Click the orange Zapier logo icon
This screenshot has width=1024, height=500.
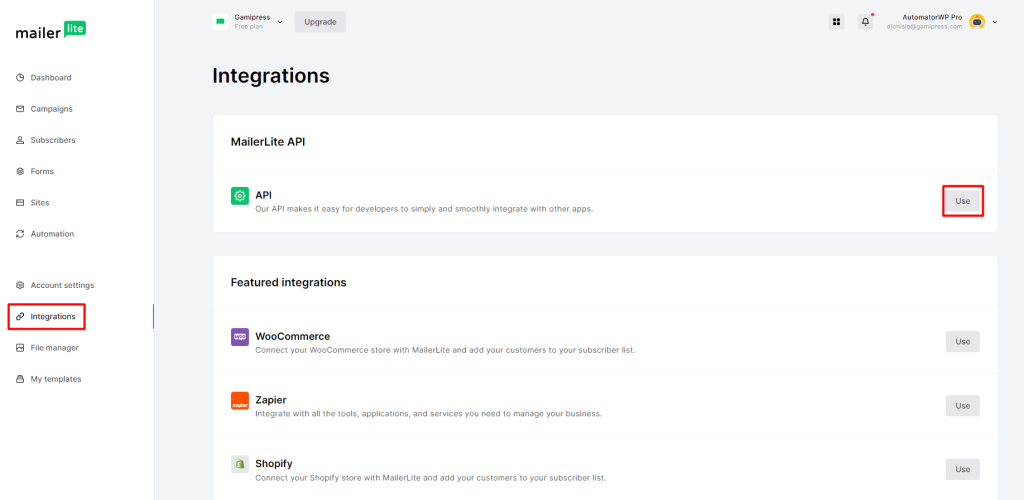pyautogui.click(x=240, y=401)
